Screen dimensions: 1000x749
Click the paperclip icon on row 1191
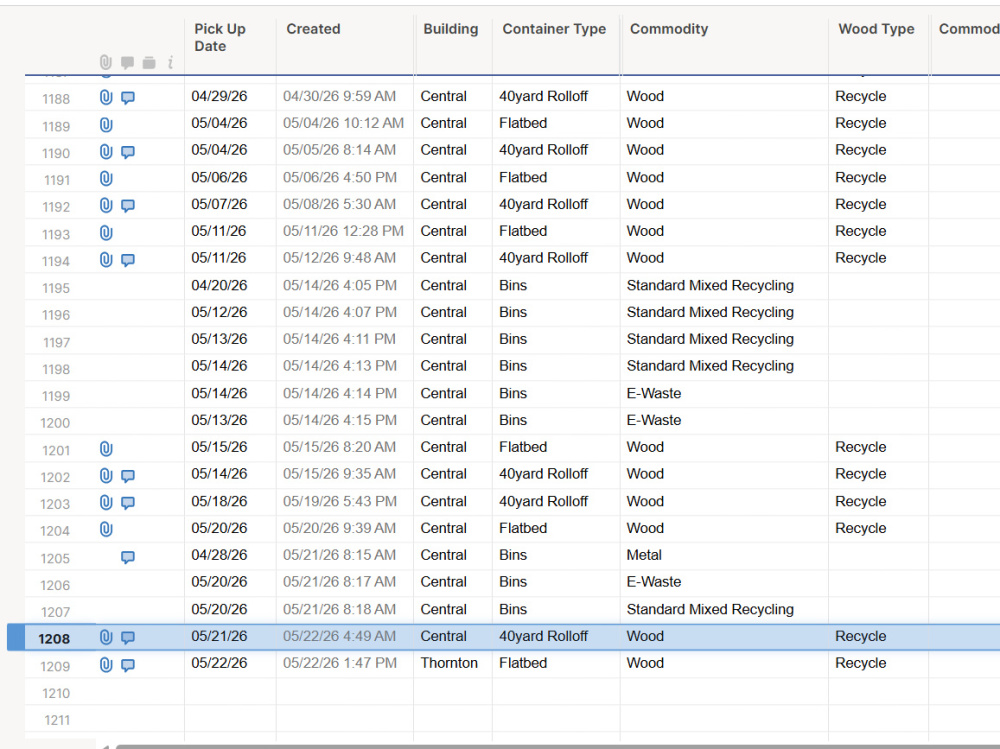pos(106,179)
